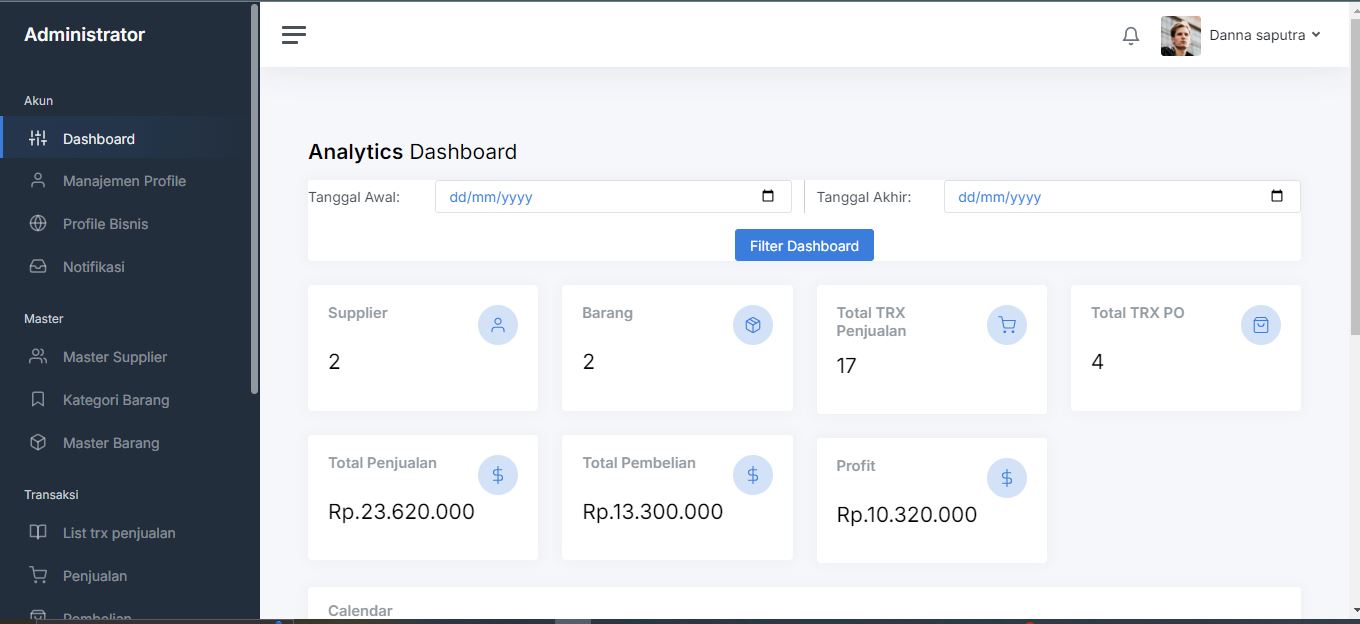Click the Administrator brand title
Image resolution: width=1360 pixels, height=624 pixels.
pyautogui.click(x=85, y=35)
